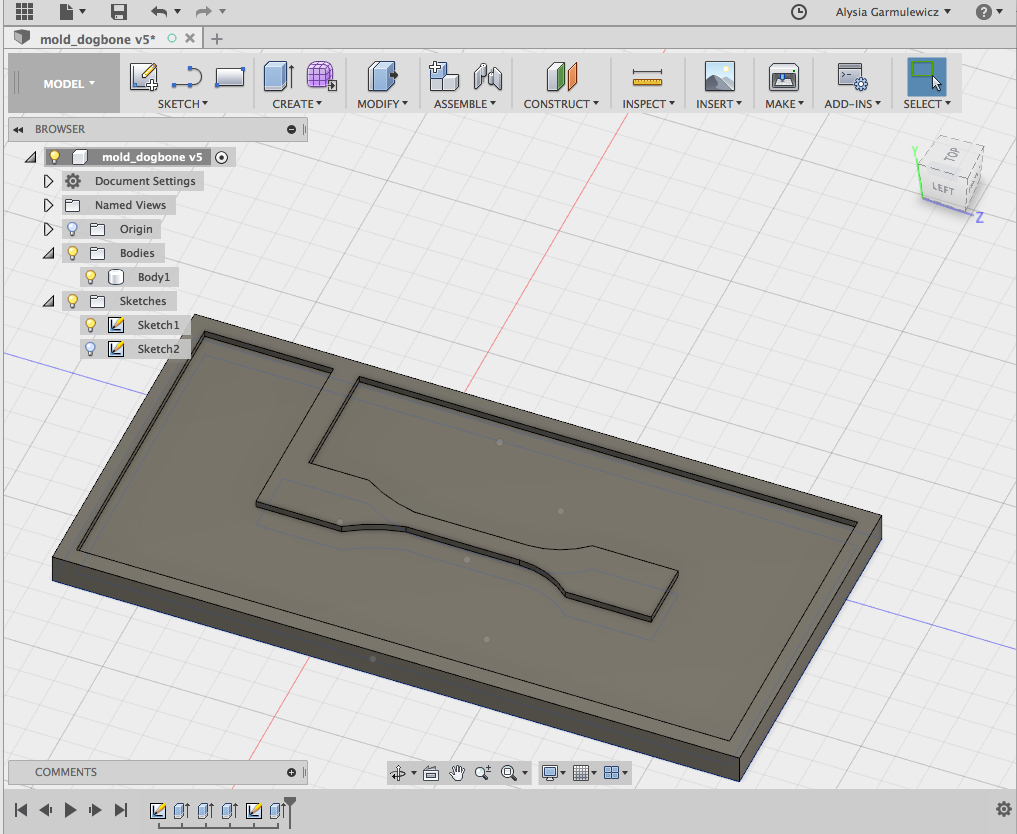The width and height of the screenshot is (1017, 834).
Task: Expand the Named Views node
Action: pos(48,205)
